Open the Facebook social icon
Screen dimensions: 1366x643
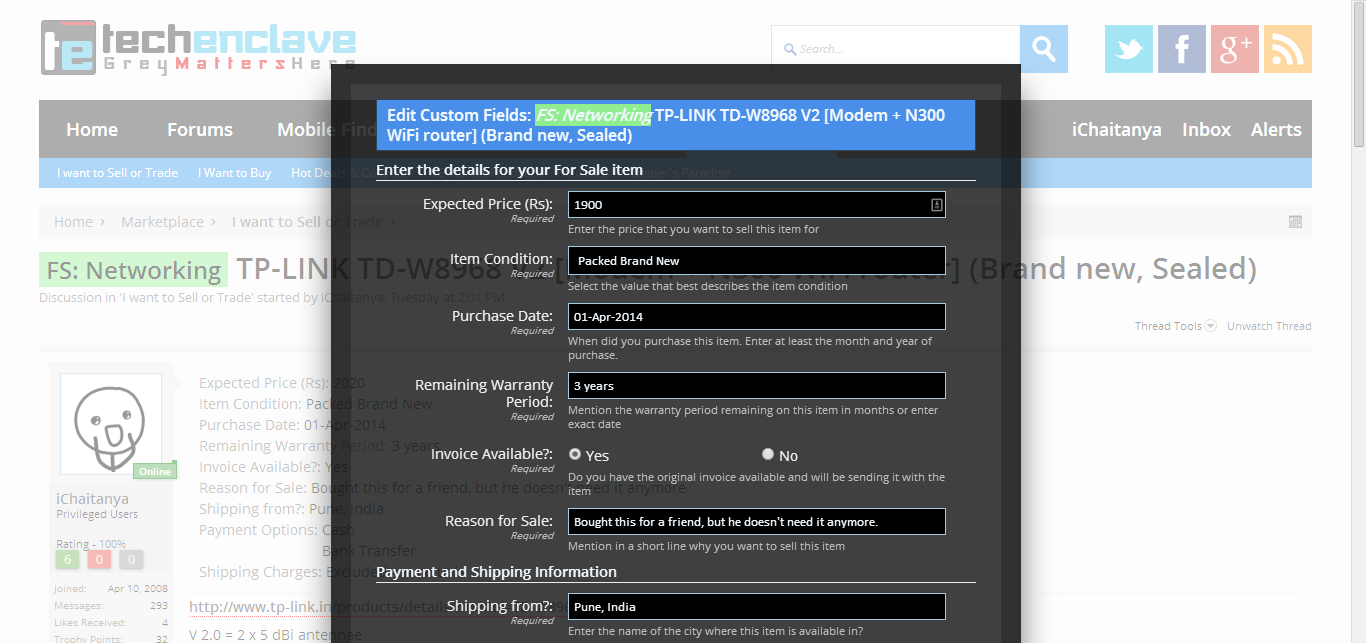click(x=1182, y=49)
